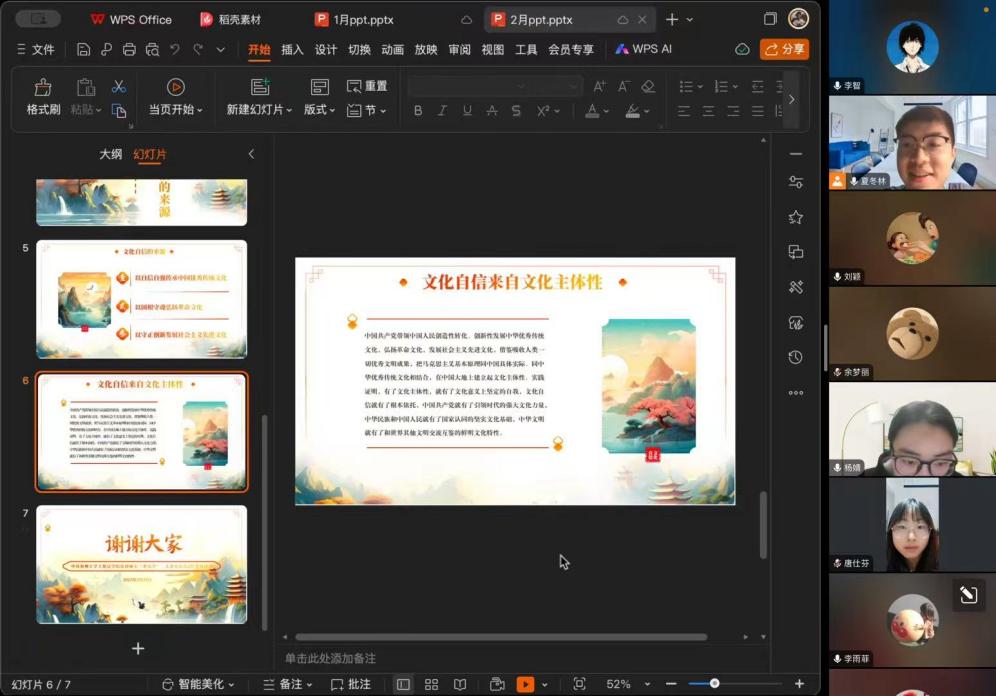The image size is (996, 696).
Task: Click the save icon in quick access toolbar
Action: pyautogui.click(x=83, y=49)
